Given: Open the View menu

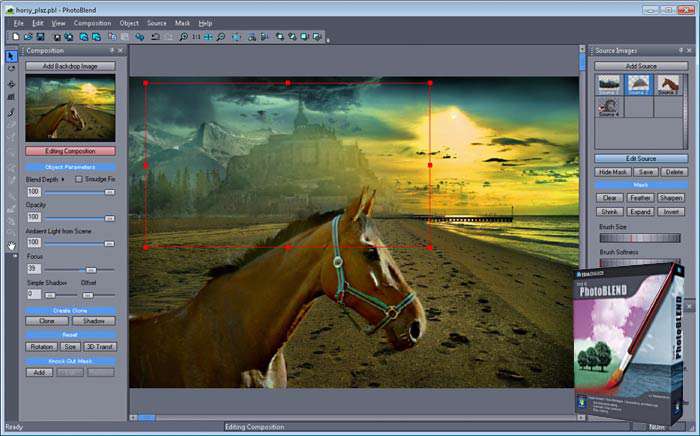Looking at the screenshot, I should tap(58, 23).
